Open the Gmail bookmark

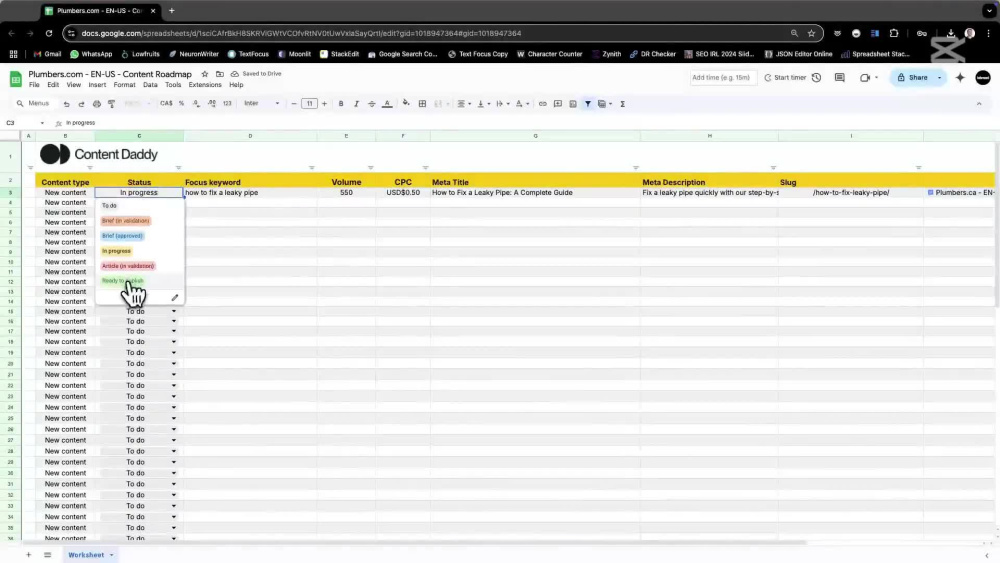[x=48, y=54]
